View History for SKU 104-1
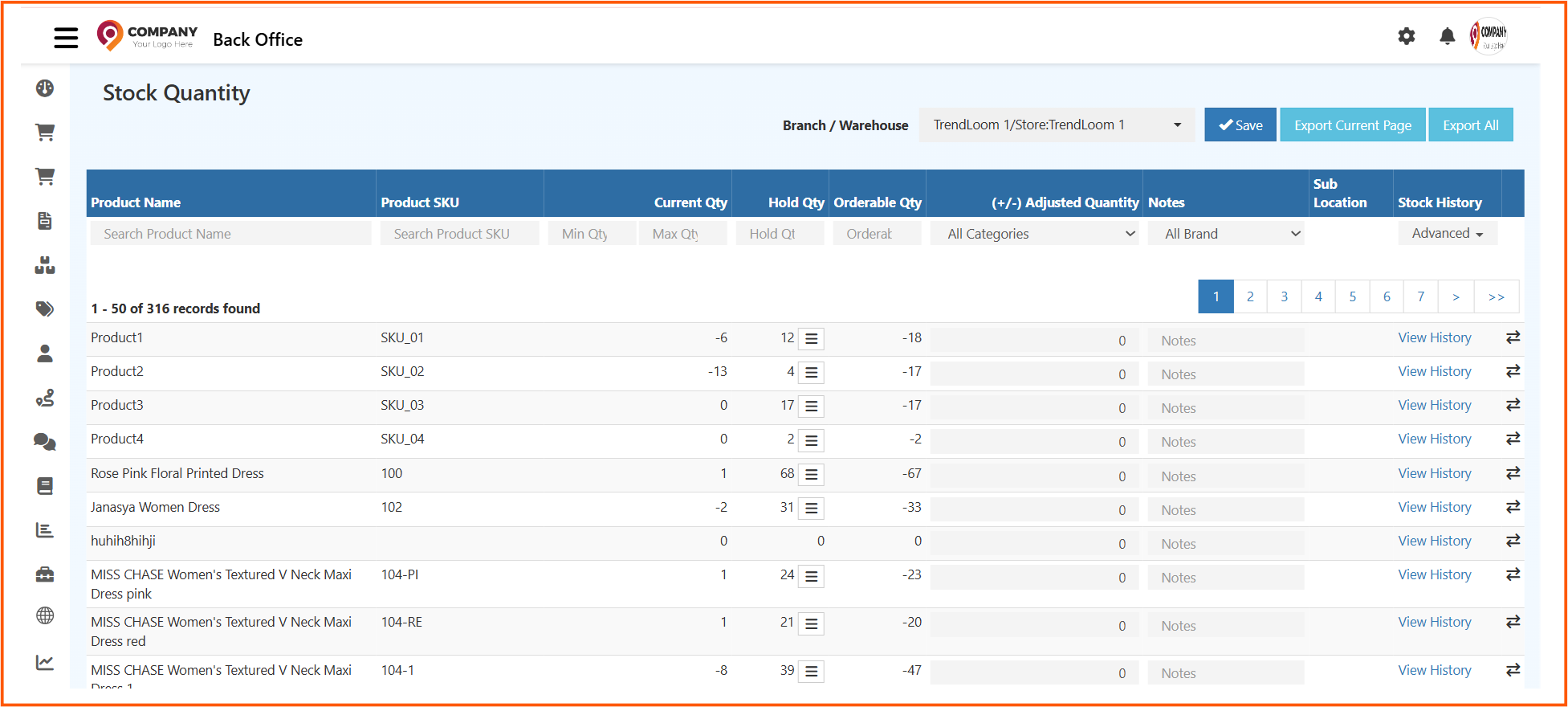Image resolution: width=1568 pixels, height=707 pixels. tap(1435, 670)
